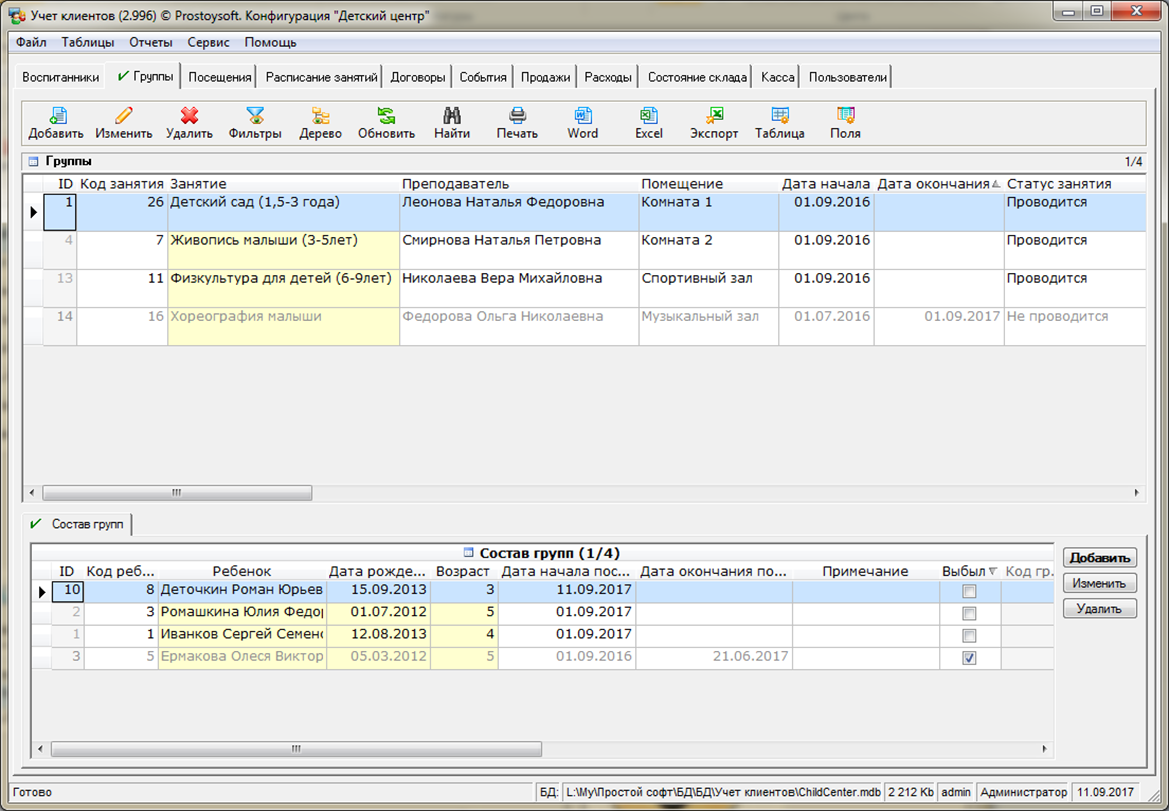
Task: Open the Фильтры funnel tool
Action: pos(255,116)
